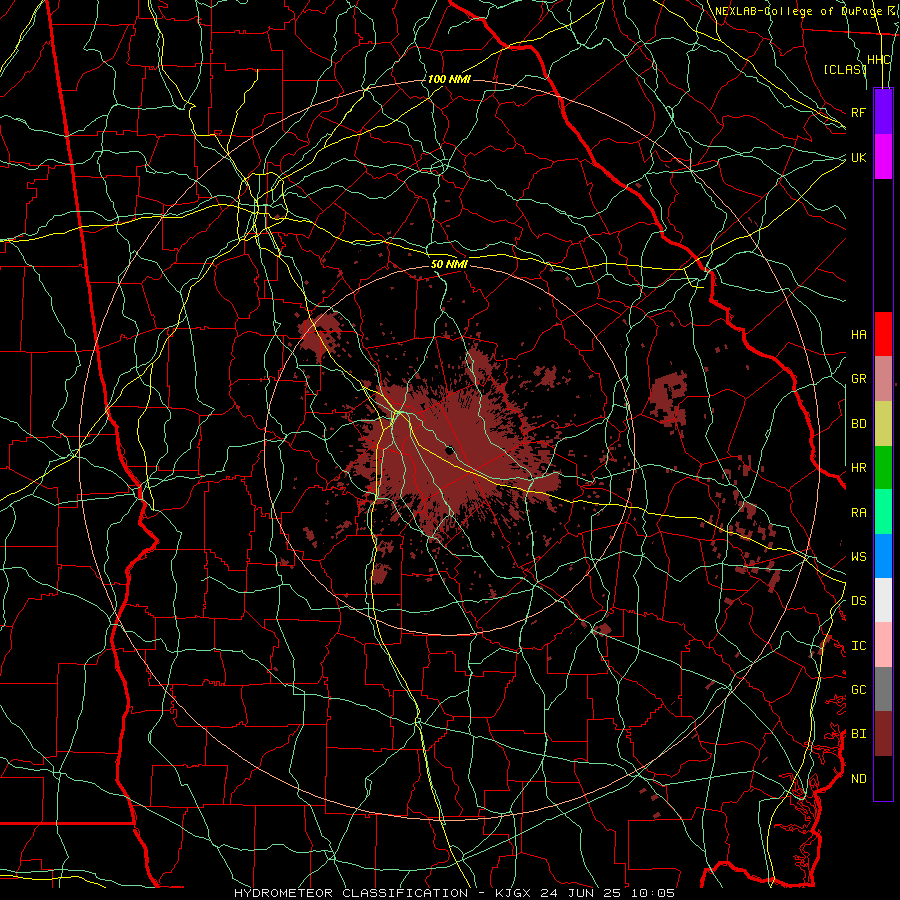Click the DS legend label

858,601
